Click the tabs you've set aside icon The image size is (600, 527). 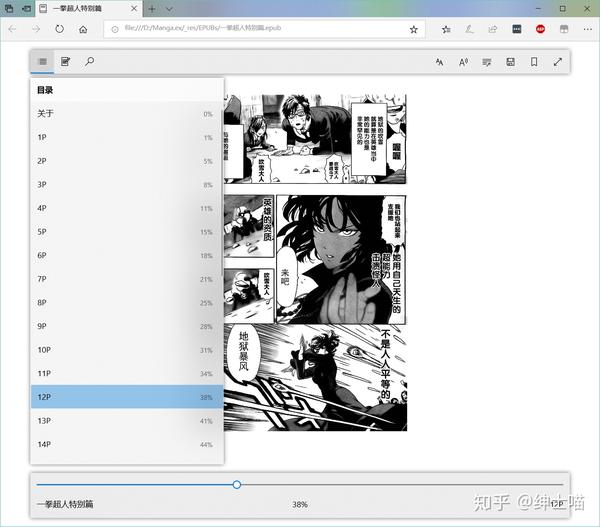[x=9, y=8]
